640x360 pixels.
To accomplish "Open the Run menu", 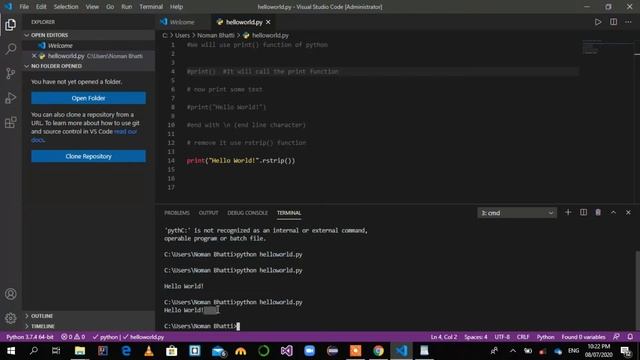I will 127,7.
